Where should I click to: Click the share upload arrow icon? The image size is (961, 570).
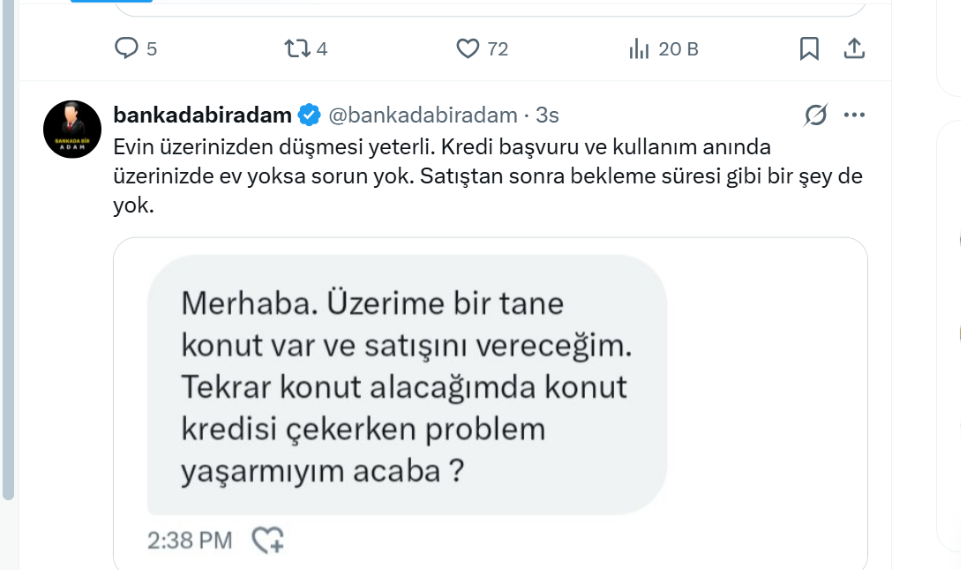[x=854, y=48]
